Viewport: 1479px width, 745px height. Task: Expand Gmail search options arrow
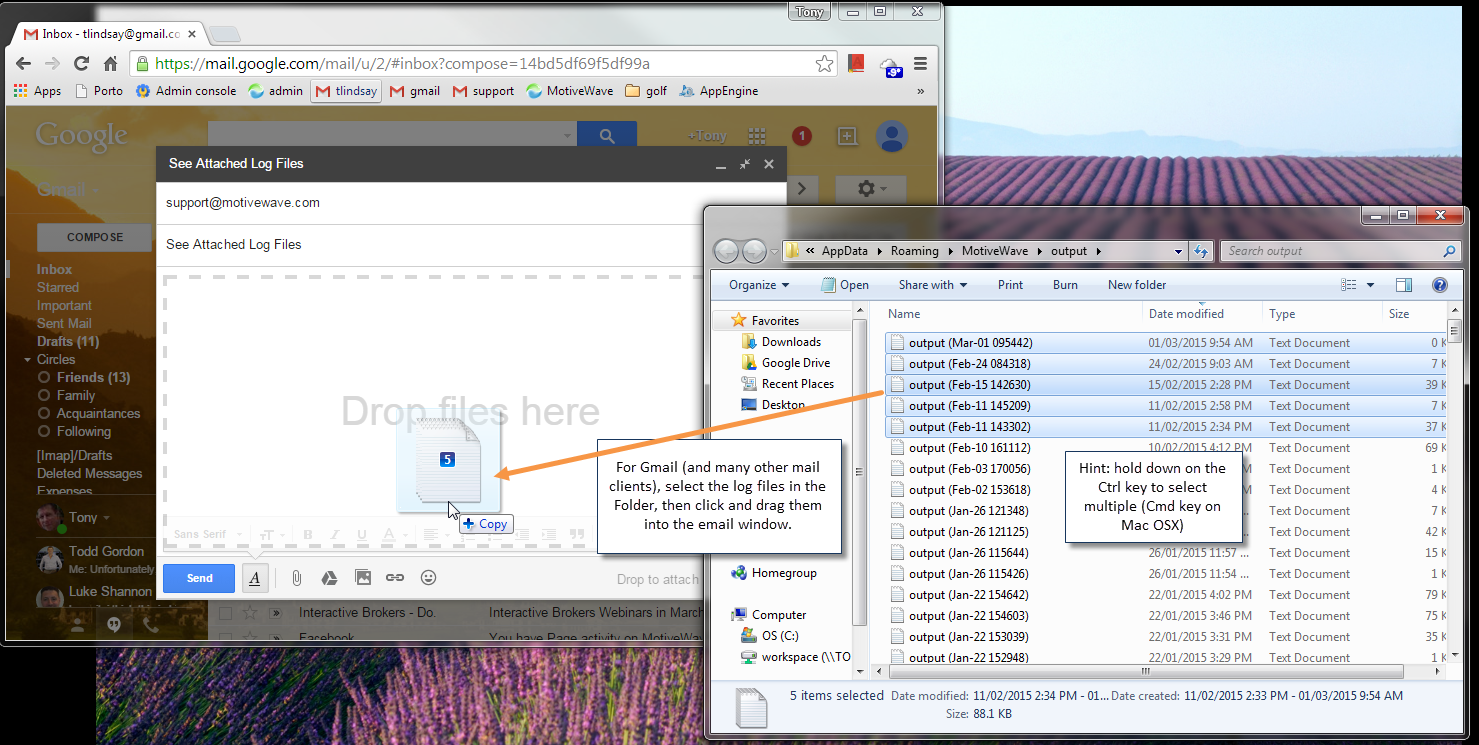click(x=567, y=136)
